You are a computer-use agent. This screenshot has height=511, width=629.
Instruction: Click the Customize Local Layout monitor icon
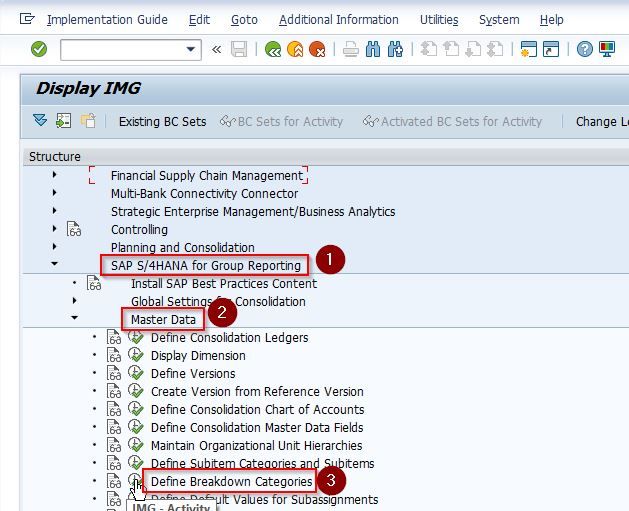coord(607,49)
